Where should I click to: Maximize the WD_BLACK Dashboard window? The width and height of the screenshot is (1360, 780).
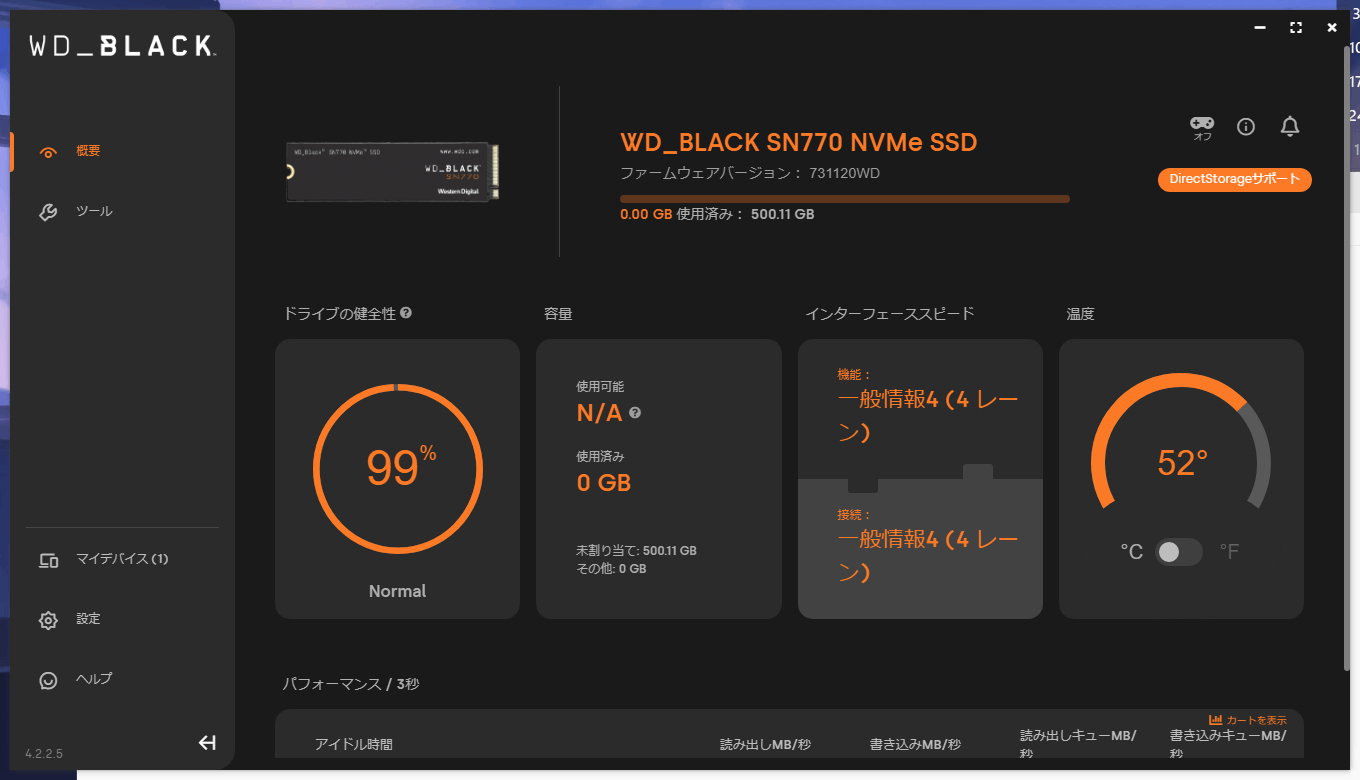pyautogui.click(x=1296, y=28)
